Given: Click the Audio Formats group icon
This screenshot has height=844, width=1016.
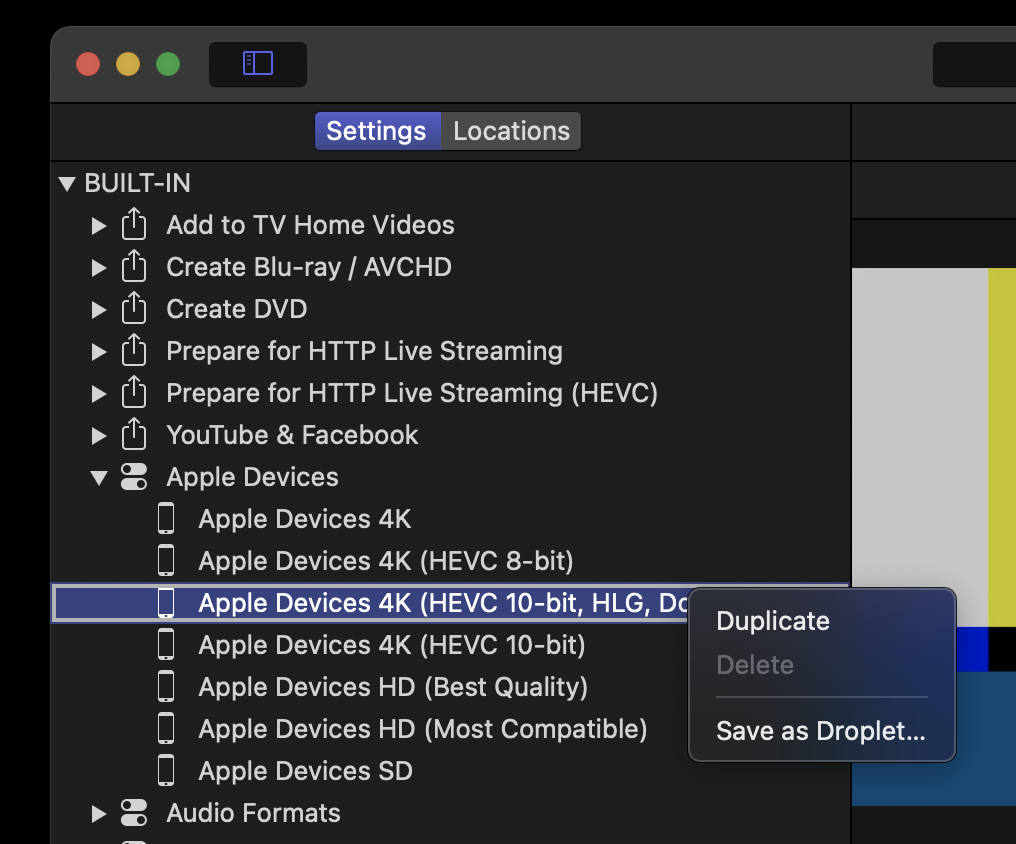Looking at the screenshot, I should click(134, 813).
